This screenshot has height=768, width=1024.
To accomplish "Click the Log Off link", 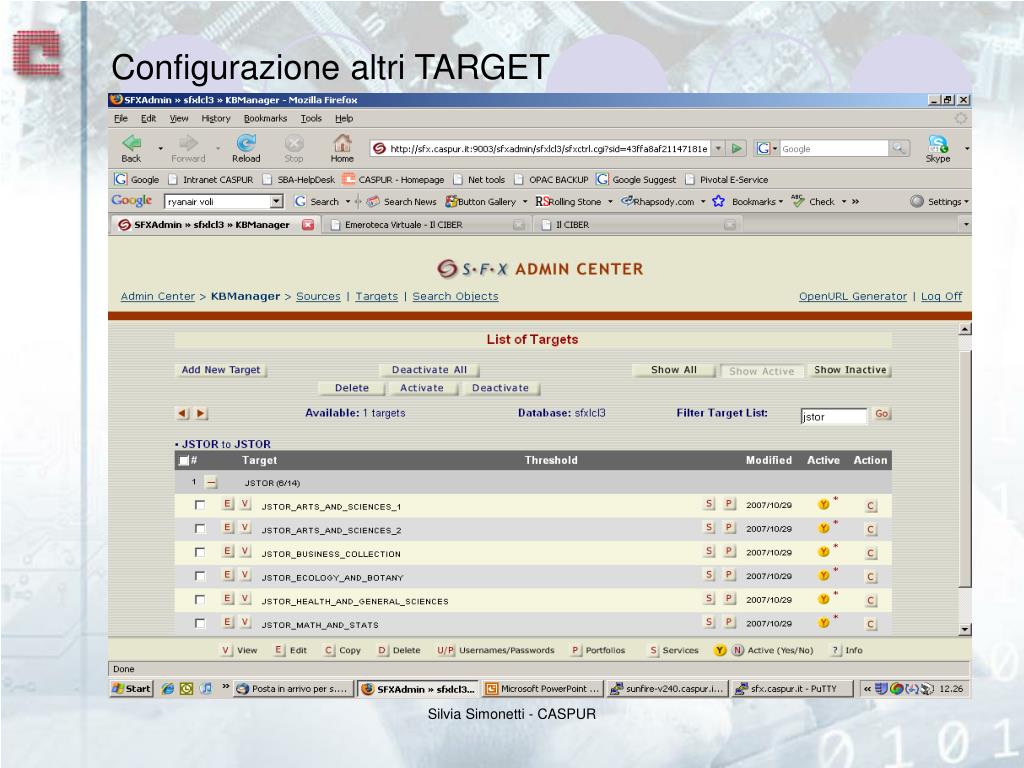I will pos(941,296).
